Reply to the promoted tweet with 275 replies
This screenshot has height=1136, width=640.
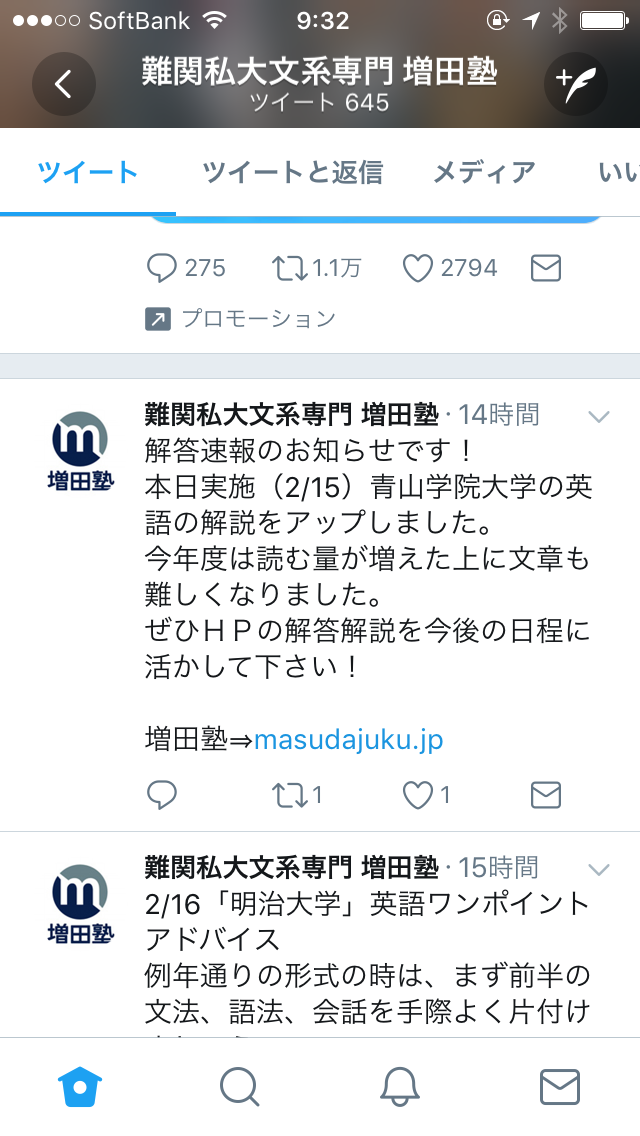186,268
